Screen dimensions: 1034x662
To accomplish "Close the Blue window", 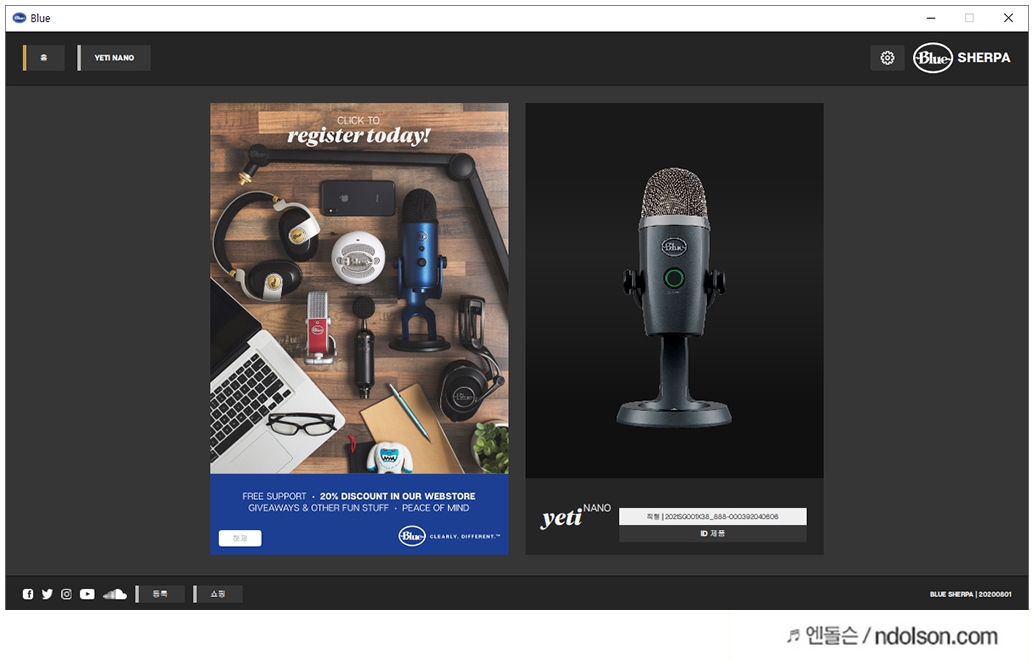I will 1008,18.
